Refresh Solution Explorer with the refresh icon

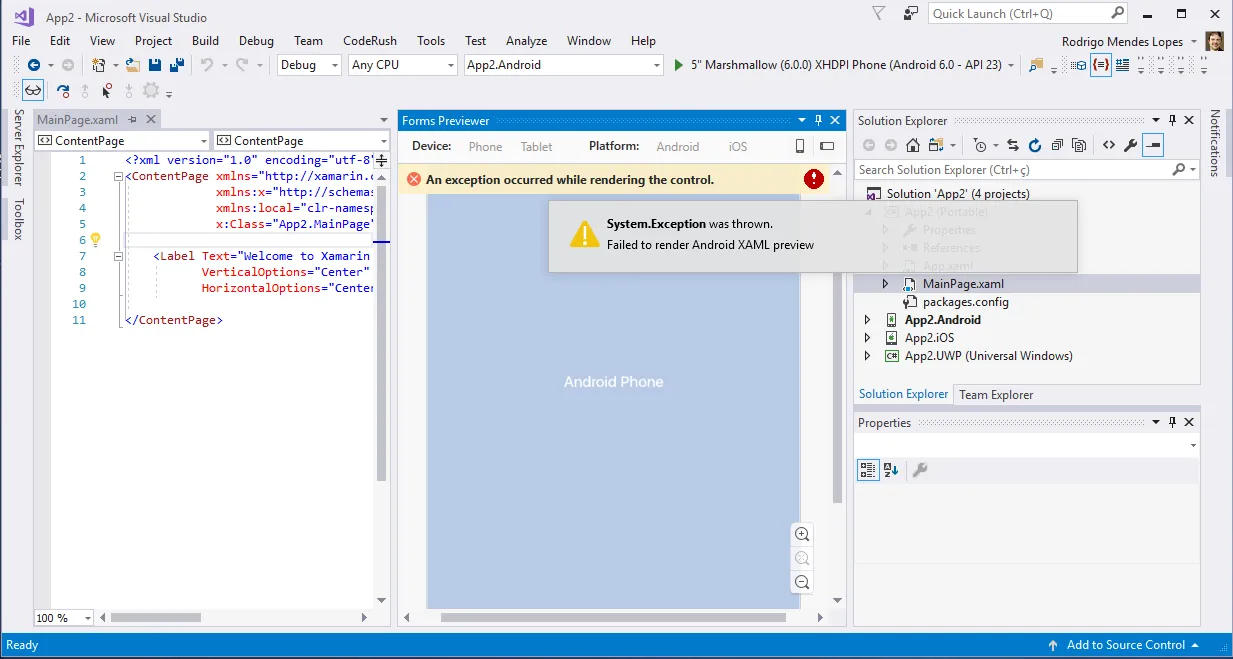[x=1035, y=145]
